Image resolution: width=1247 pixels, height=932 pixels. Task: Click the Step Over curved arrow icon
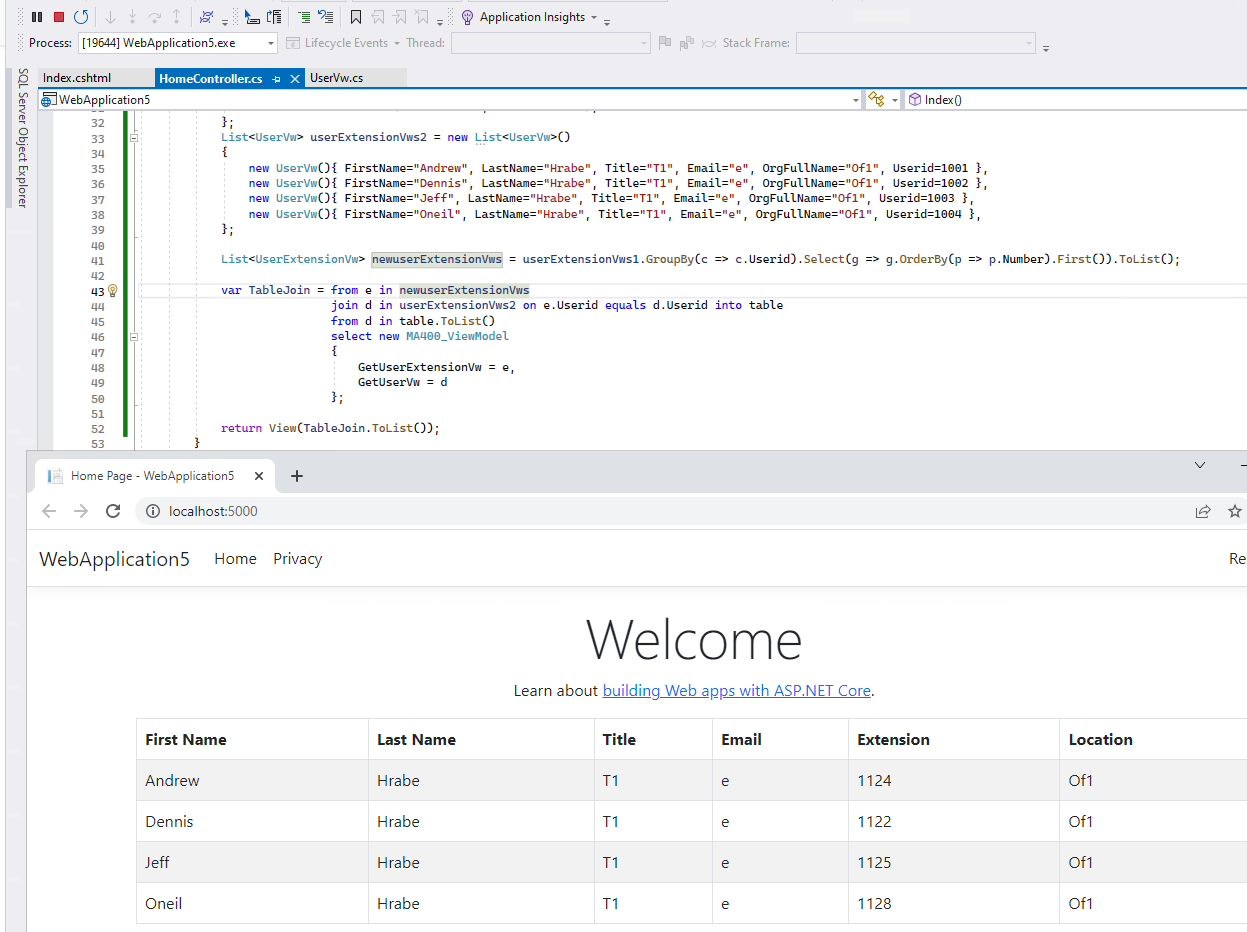point(154,17)
